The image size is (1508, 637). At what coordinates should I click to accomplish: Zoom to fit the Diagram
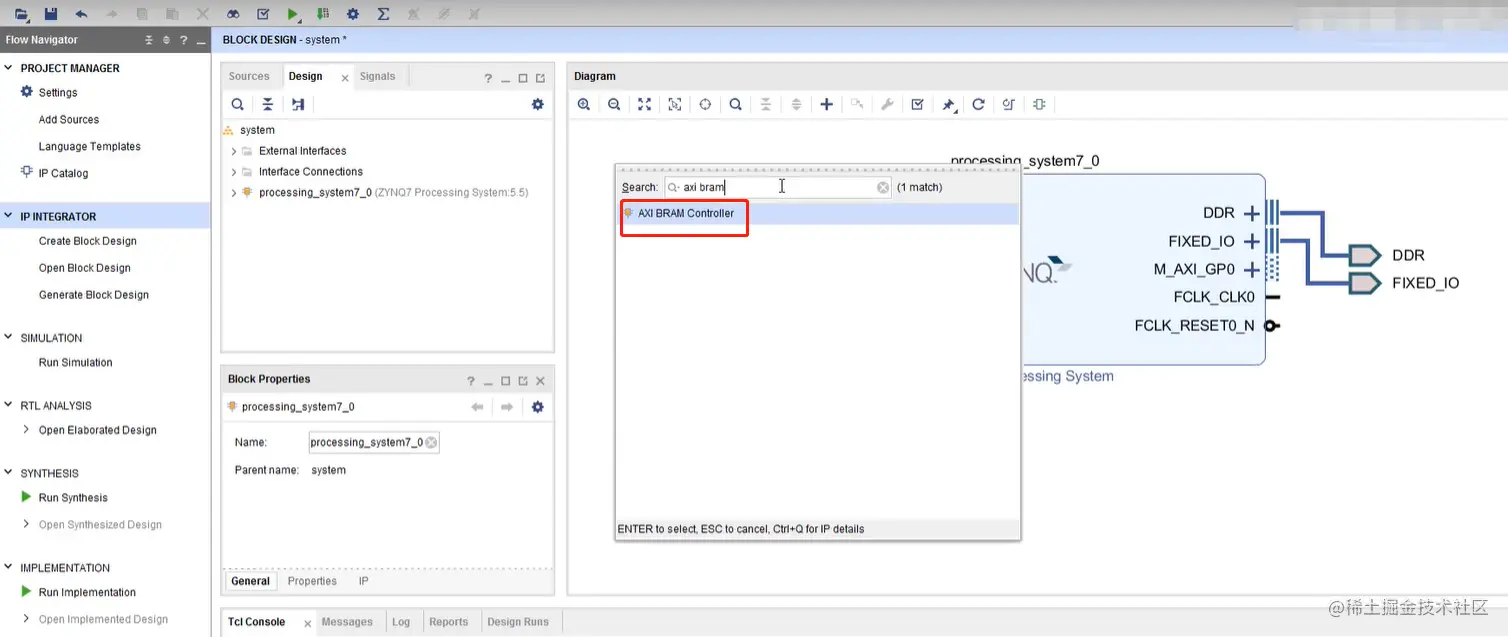click(x=645, y=104)
